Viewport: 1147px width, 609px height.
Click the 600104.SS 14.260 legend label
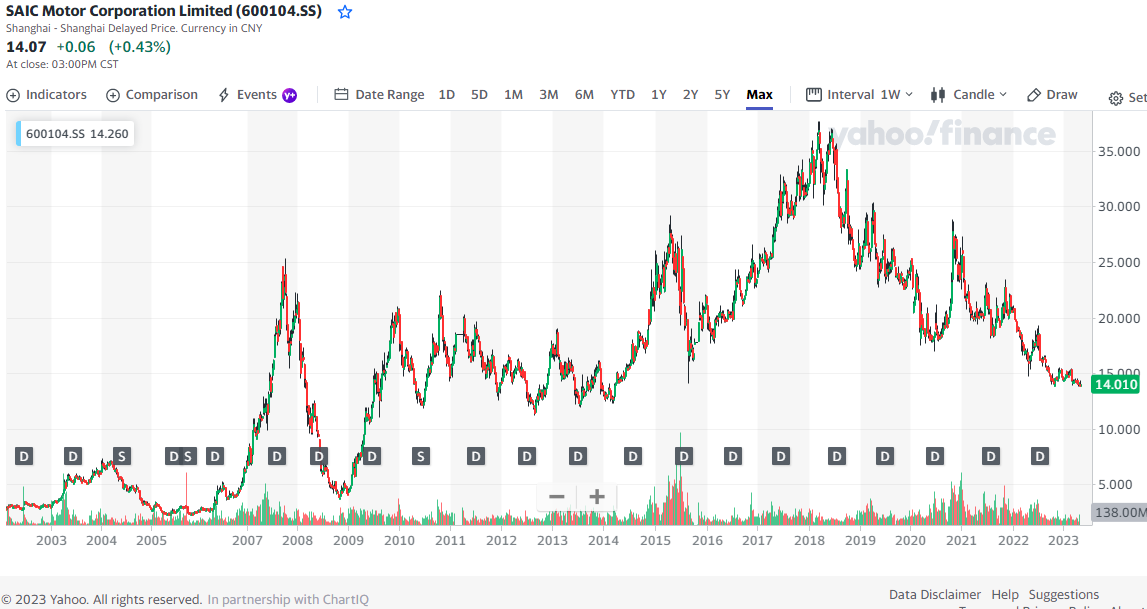click(76, 134)
